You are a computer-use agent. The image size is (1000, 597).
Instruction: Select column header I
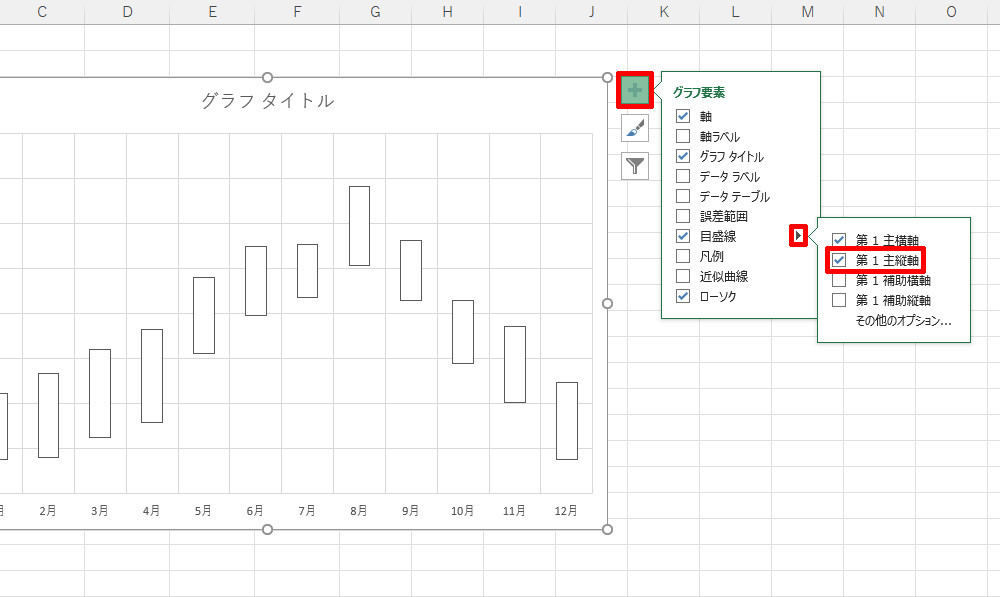click(x=519, y=11)
